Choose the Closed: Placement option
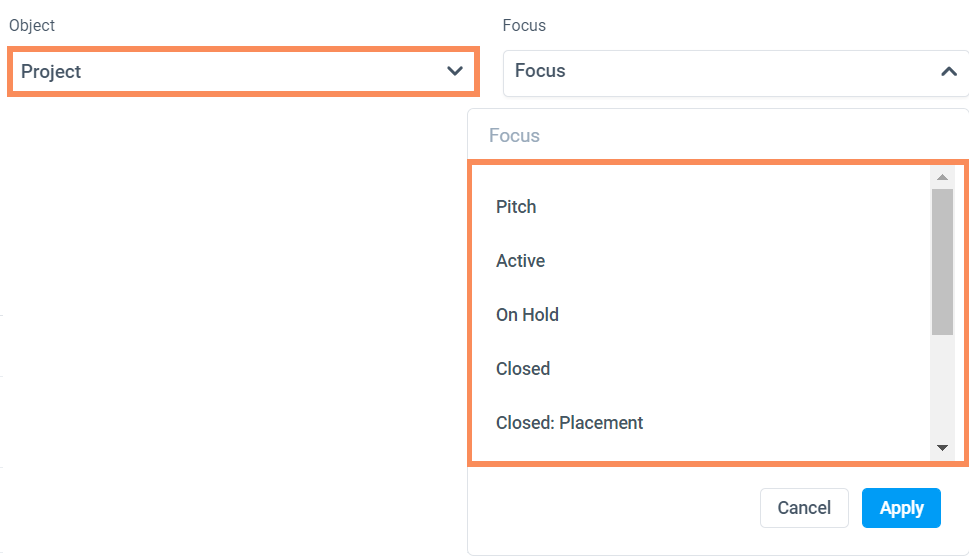Image resolution: width=969 pixels, height=556 pixels. point(569,423)
